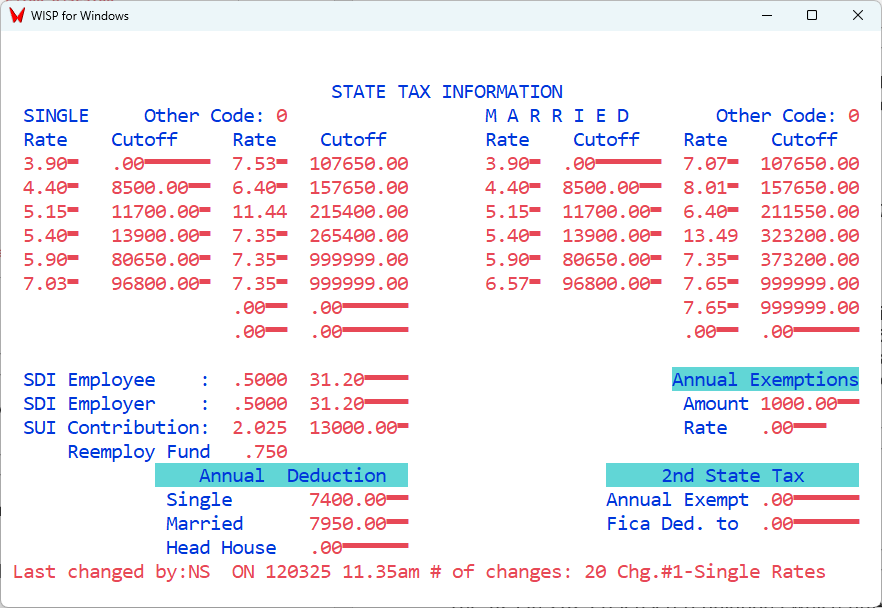The image size is (882, 608).
Task: Click the Head House deduction field
Action: coord(358,548)
